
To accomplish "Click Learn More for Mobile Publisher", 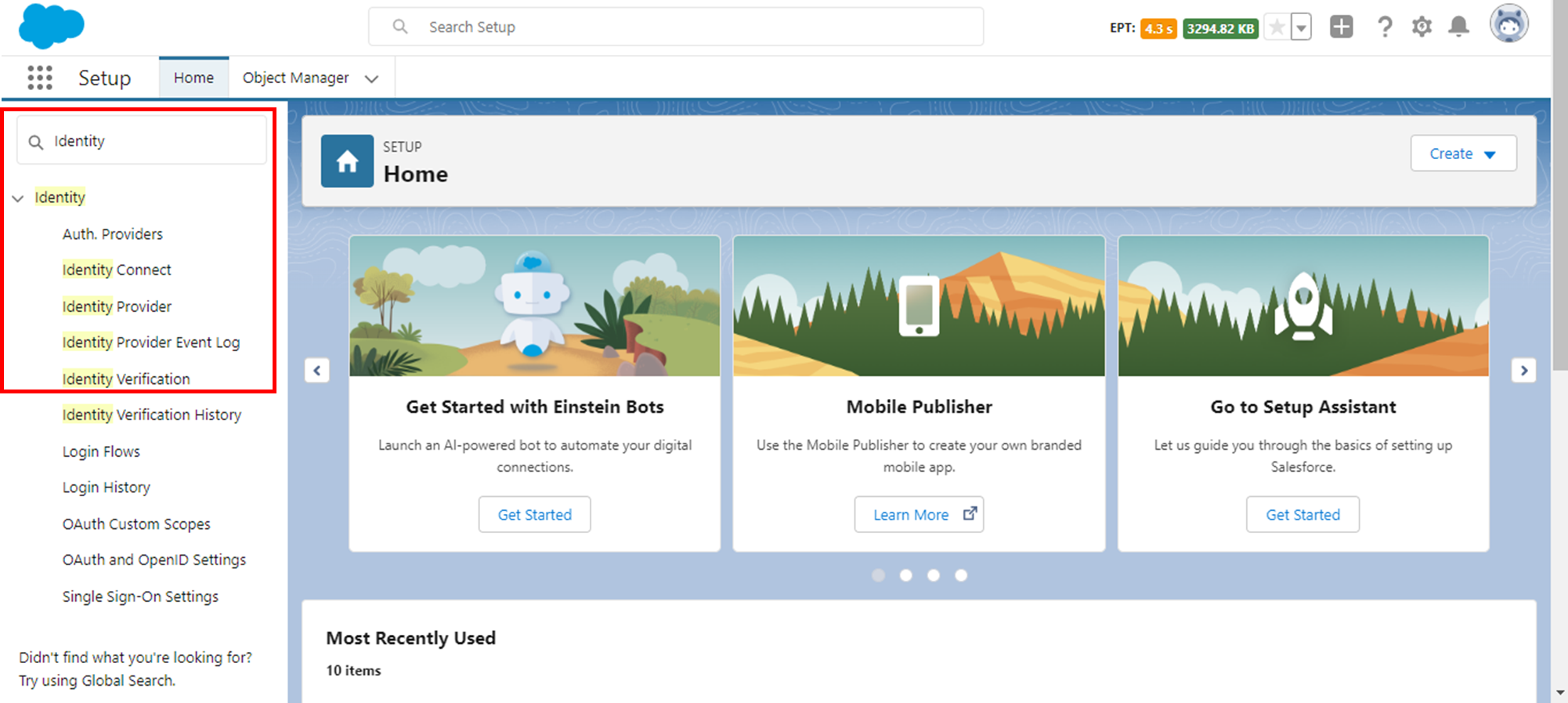I will [919, 515].
